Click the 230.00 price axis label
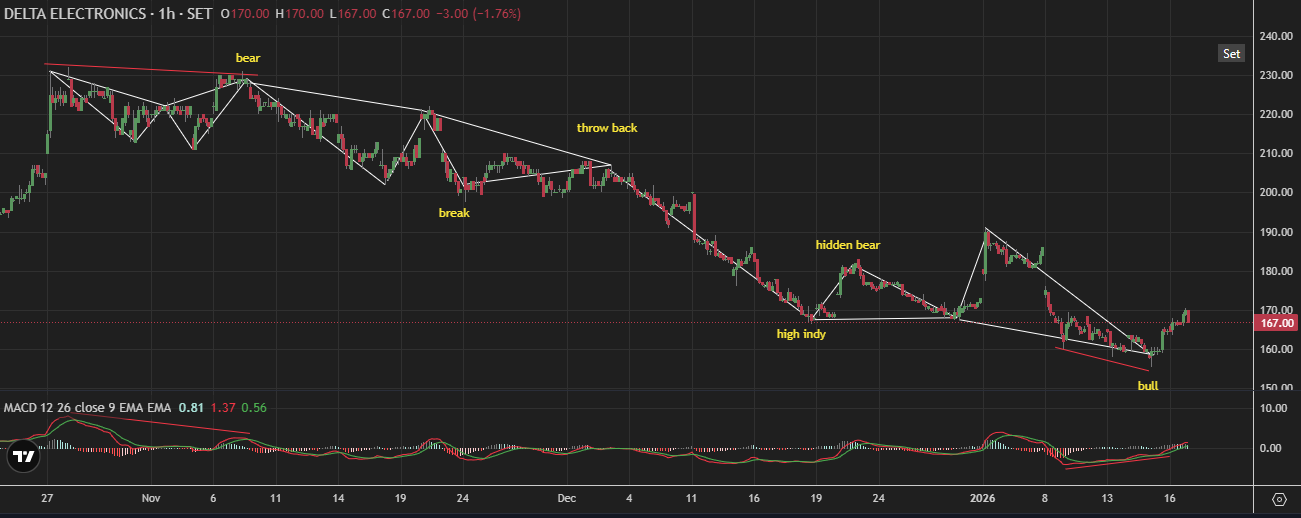This screenshot has height=518, width=1301. tap(1275, 76)
